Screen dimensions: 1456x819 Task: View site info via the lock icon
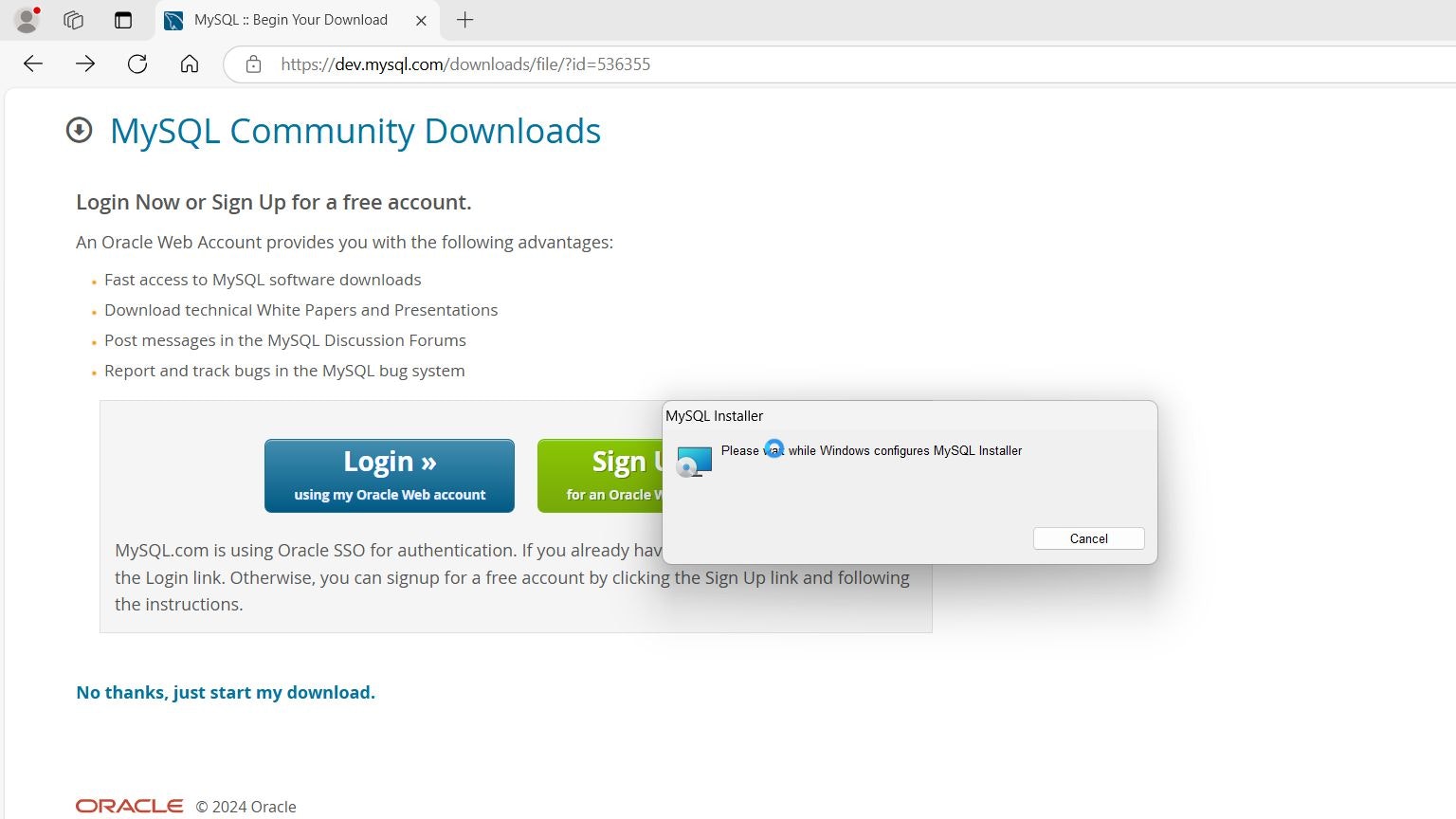253,64
